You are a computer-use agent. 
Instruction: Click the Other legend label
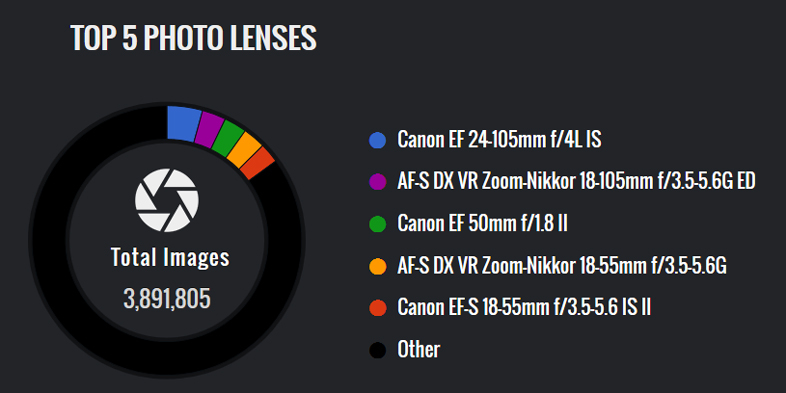[419, 349]
